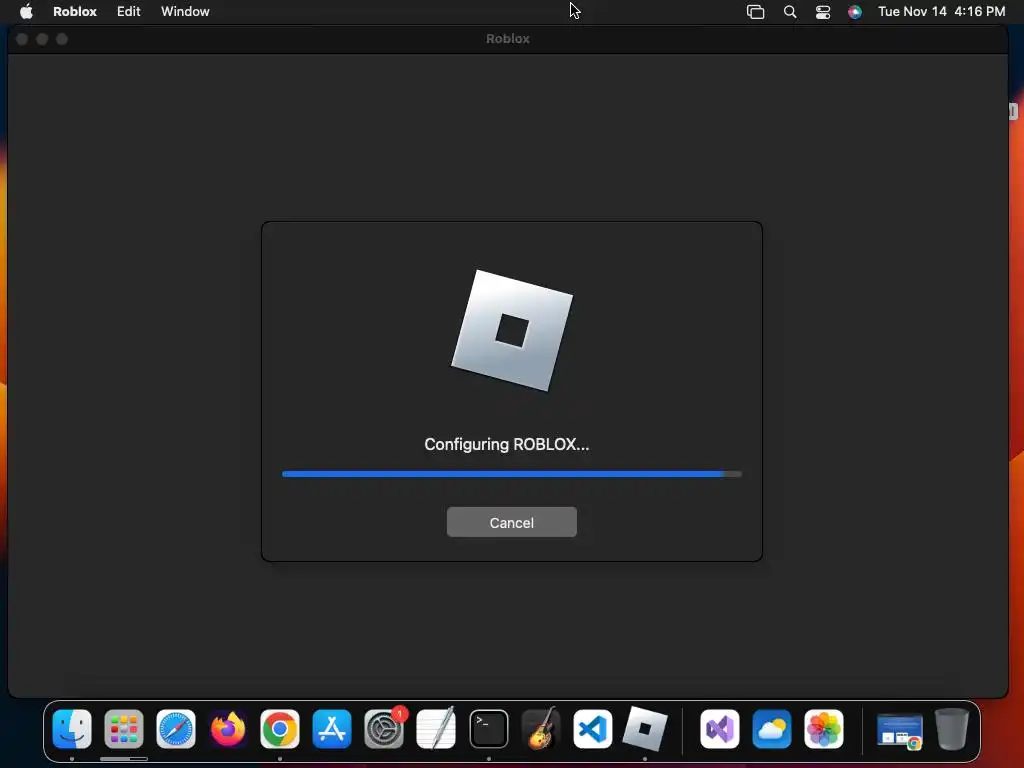Click the Roblox icon in Dock
1024x768 pixels.
[645, 729]
